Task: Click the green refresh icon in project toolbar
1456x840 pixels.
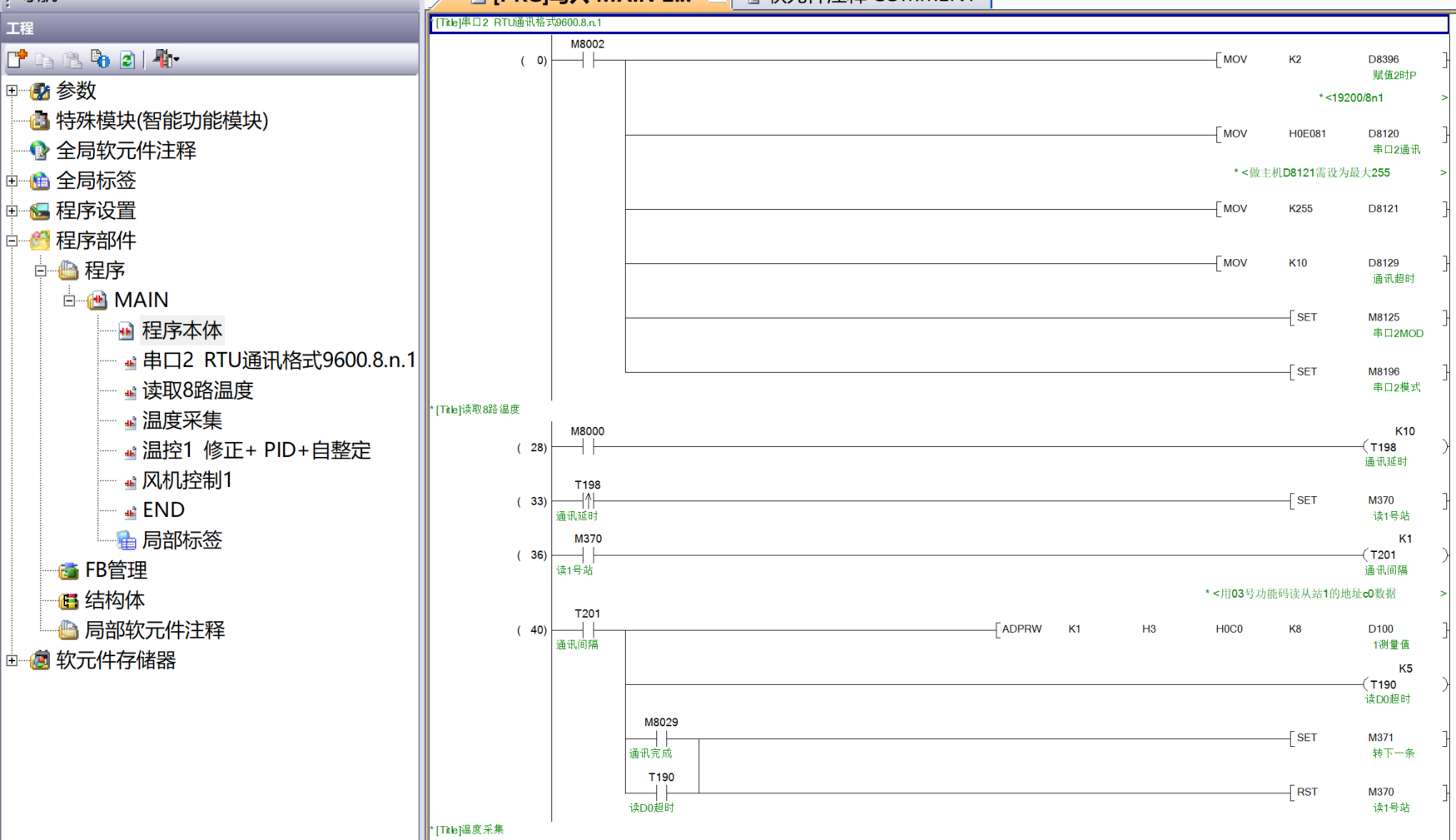Action: point(127,59)
